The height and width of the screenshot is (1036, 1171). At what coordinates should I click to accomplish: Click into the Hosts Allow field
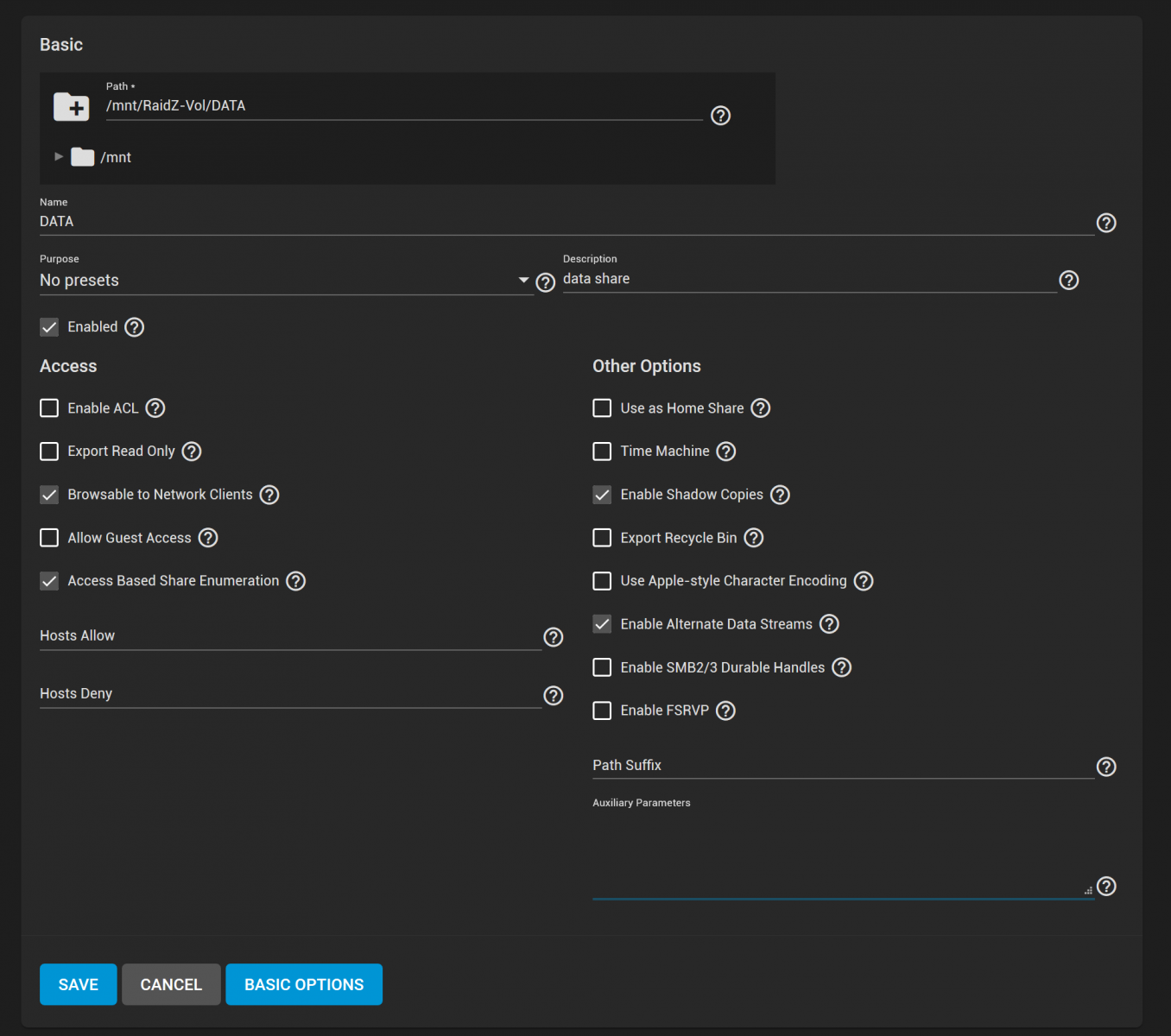pos(290,636)
